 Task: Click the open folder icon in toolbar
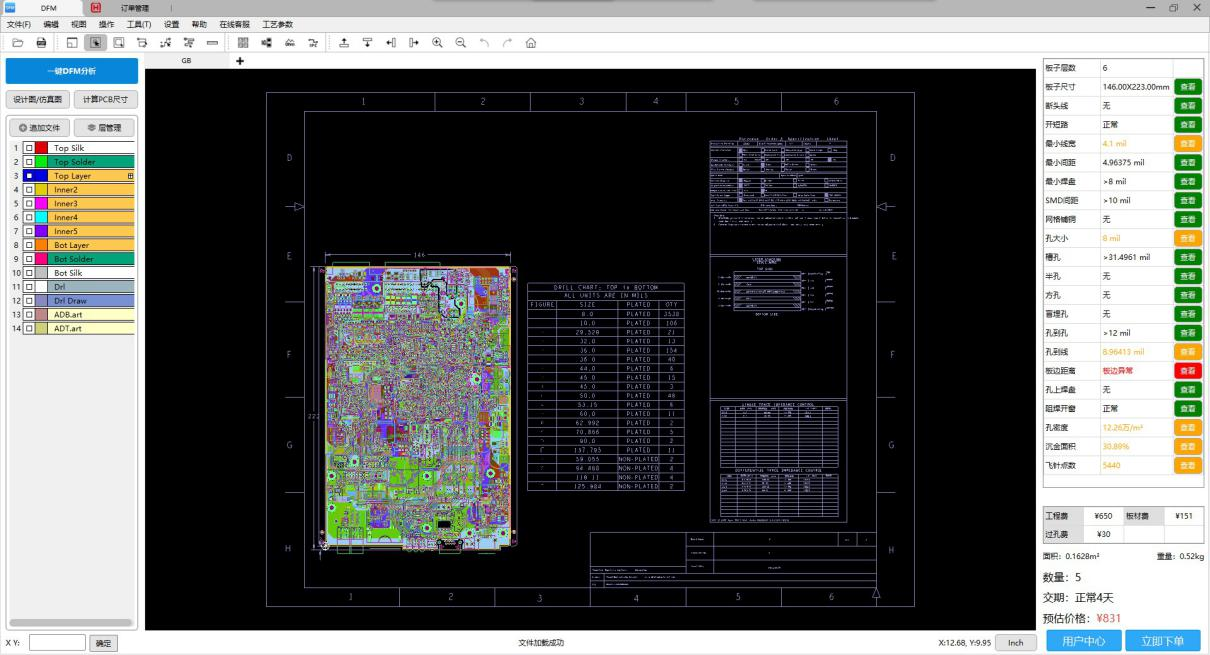pos(17,43)
